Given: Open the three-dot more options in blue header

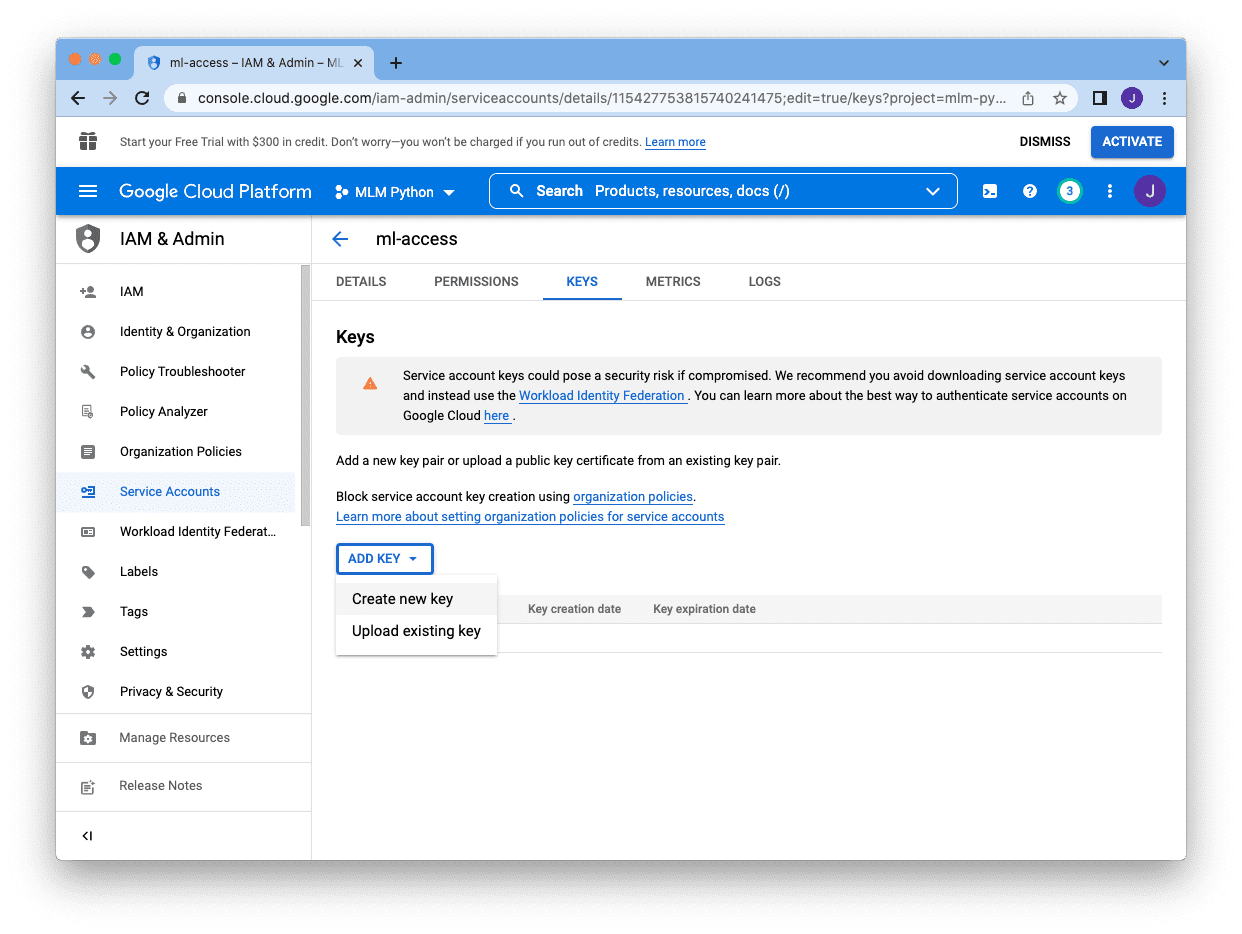Looking at the screenshot, I should [x=1109, y=191].
